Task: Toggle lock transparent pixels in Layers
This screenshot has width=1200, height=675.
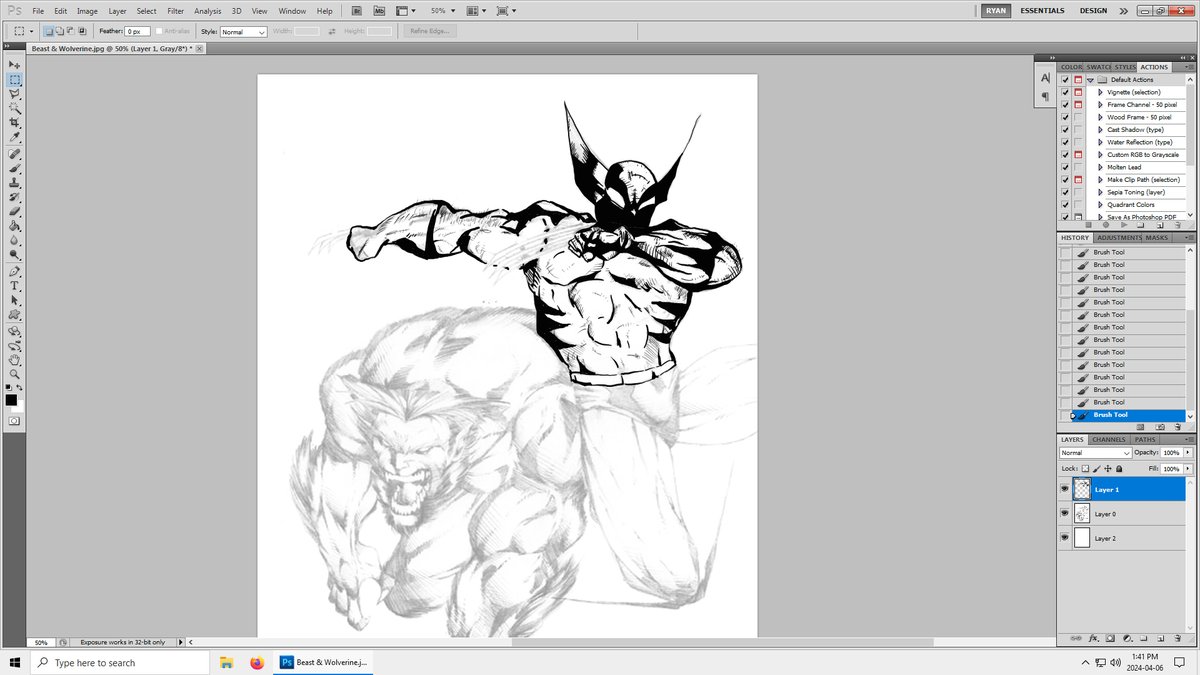Action: pyautogui.click(x=1086, y=469)
